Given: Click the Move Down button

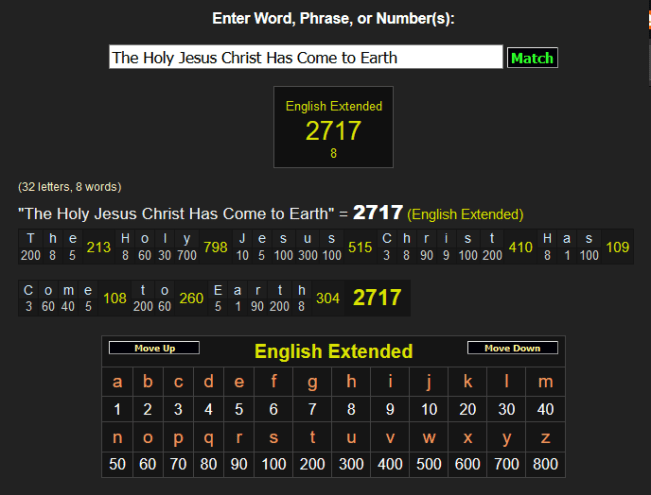Looking at the screenshot, I should [511, 348].
